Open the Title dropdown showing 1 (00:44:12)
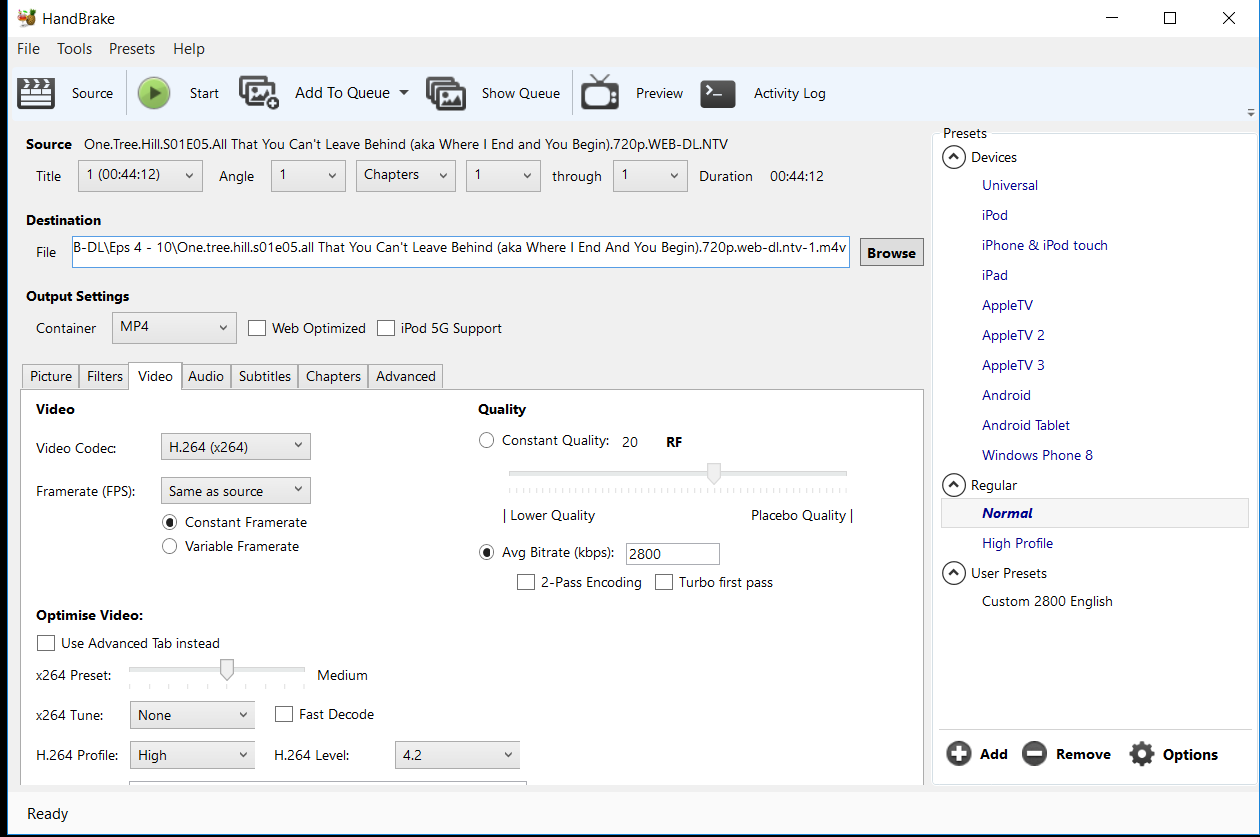Screen dimensions: 1260x837 pyautogui.click(x=140, y=175)
